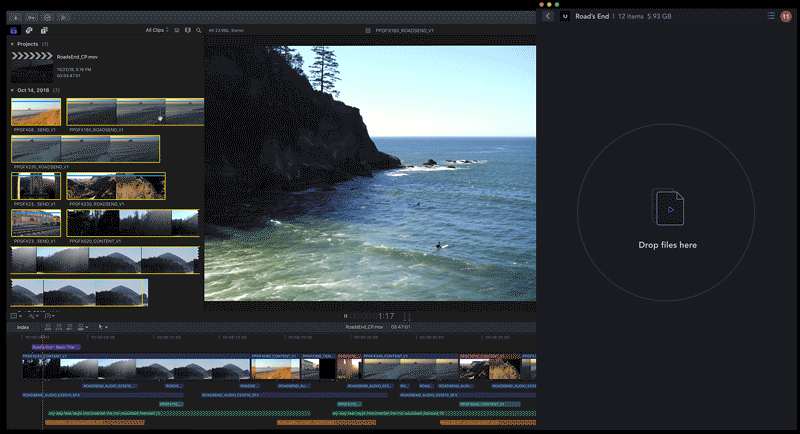Select the orange beach clip thumbnail

click(x=36, y=112)
